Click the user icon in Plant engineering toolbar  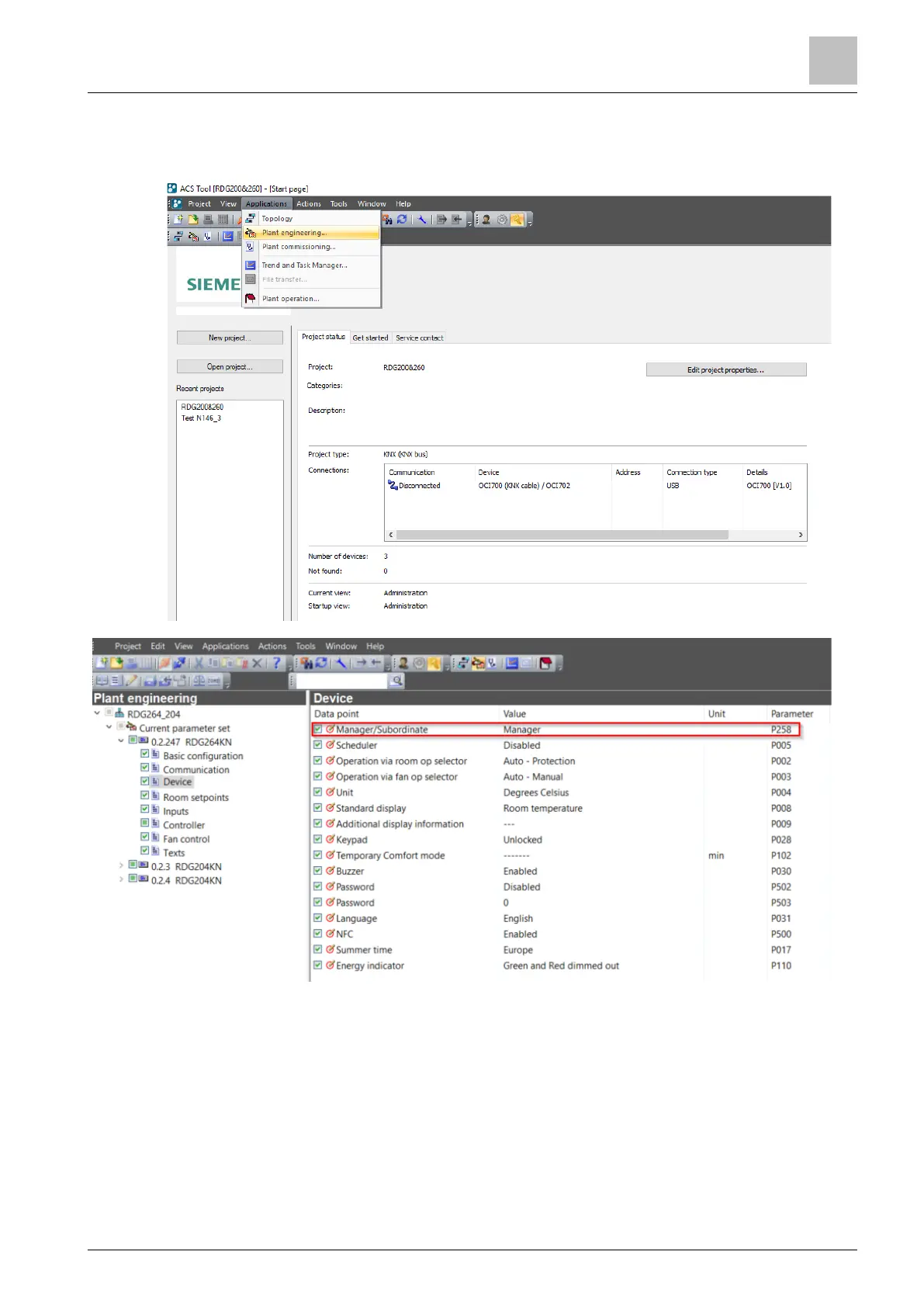click(403, 663)
